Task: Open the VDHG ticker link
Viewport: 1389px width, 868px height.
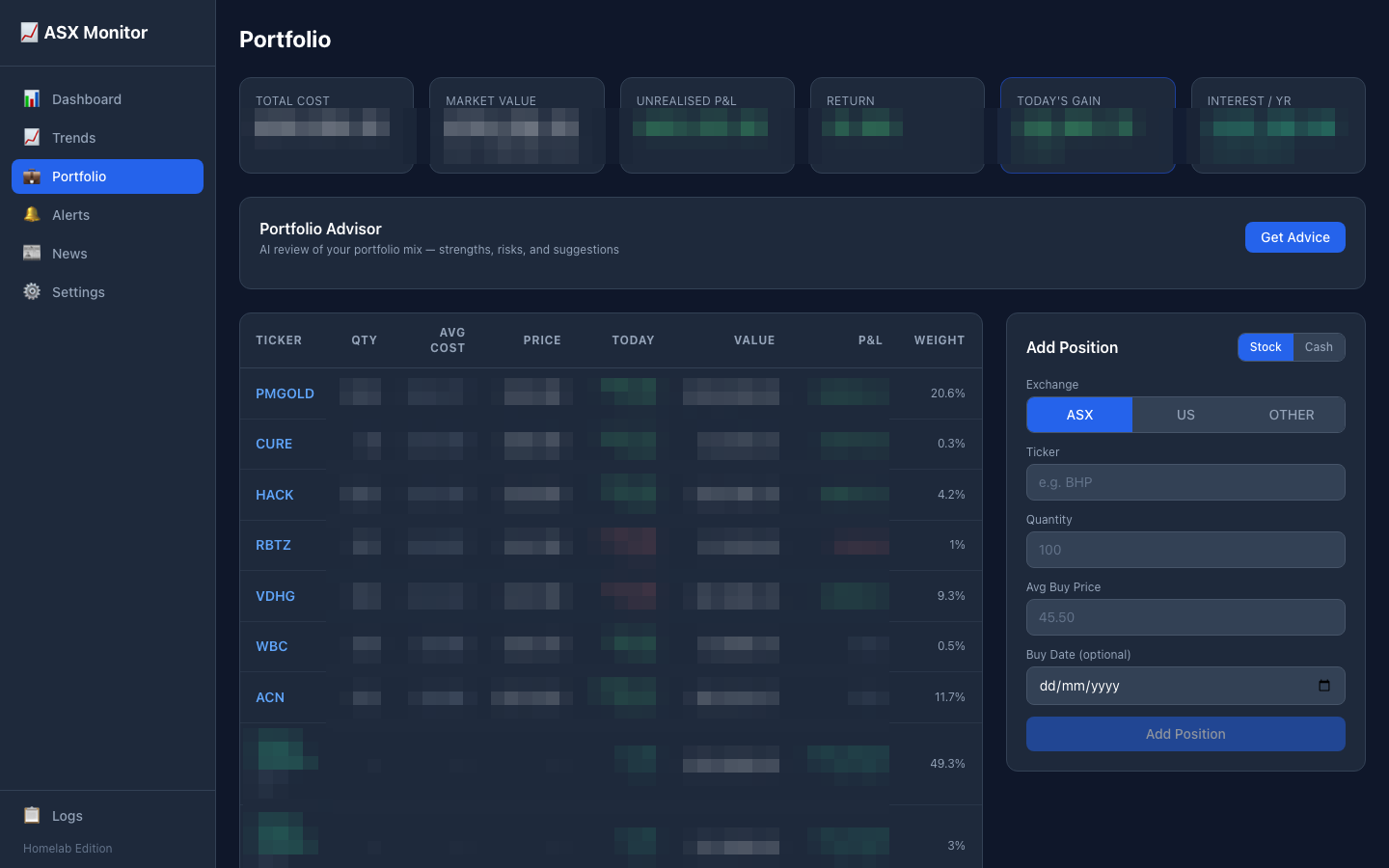Action: [x=275, y=596]
